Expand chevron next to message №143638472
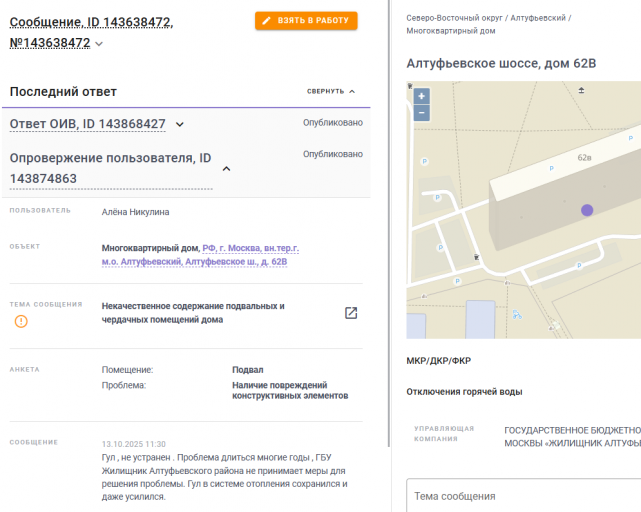Viewport: 641px width, 512px height. point(99,44)
